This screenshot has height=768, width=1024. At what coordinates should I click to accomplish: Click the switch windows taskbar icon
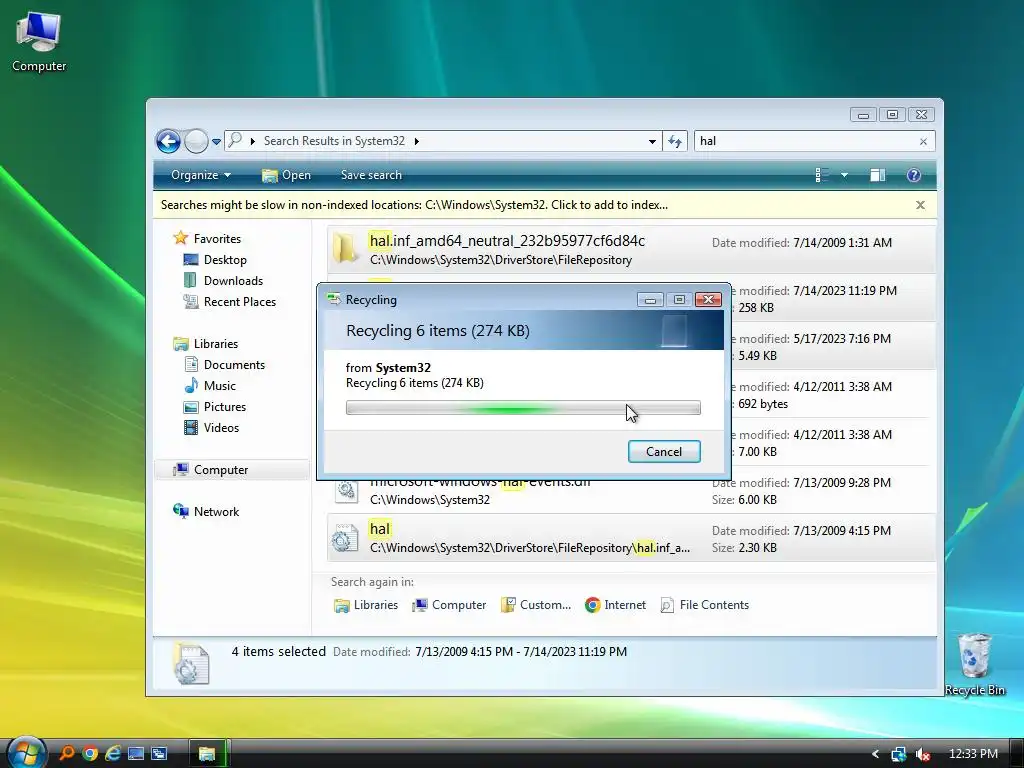coord(159,754)
